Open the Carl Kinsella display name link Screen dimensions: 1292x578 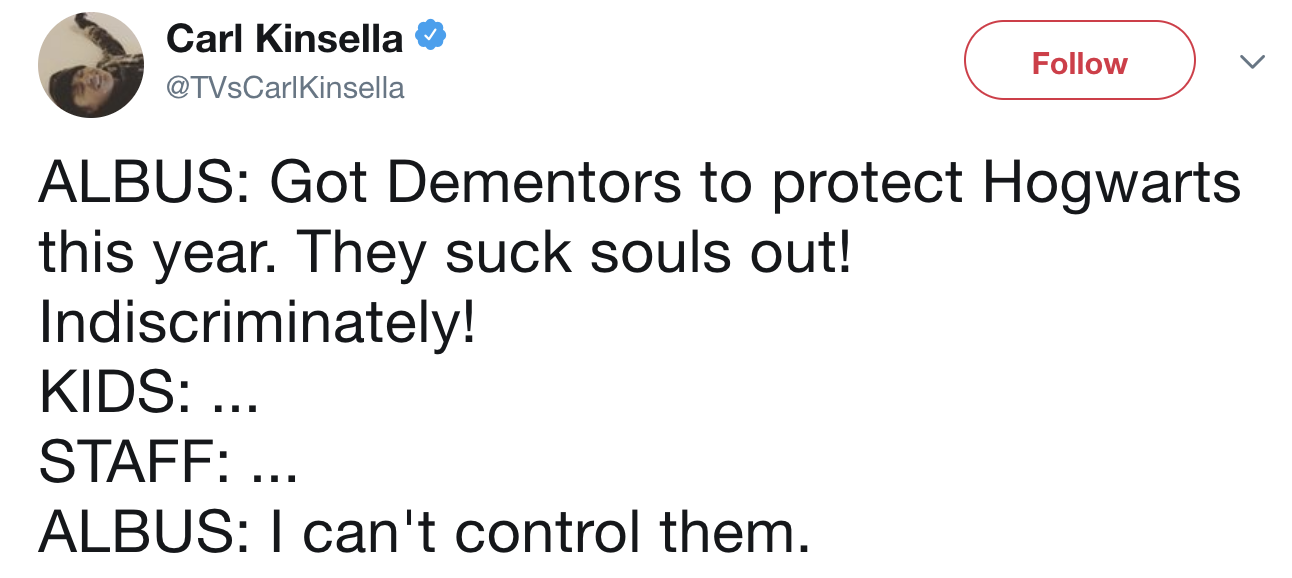point(285,39)
